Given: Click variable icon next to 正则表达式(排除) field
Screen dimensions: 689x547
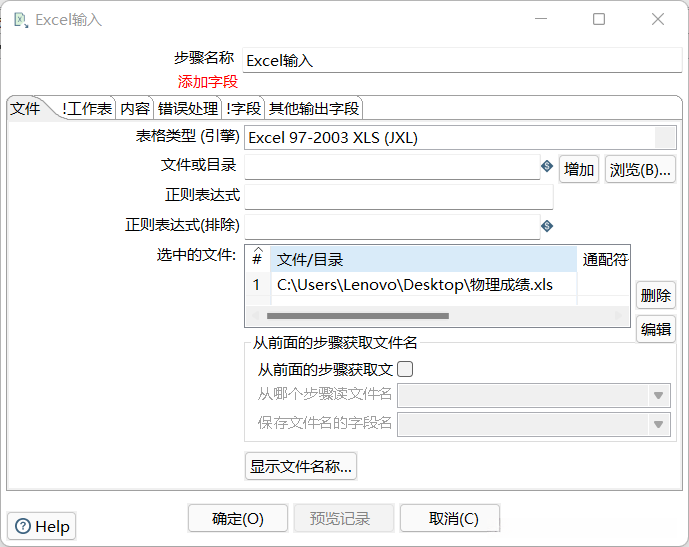Looking at the screenshot, I should [x=547, y=226].
